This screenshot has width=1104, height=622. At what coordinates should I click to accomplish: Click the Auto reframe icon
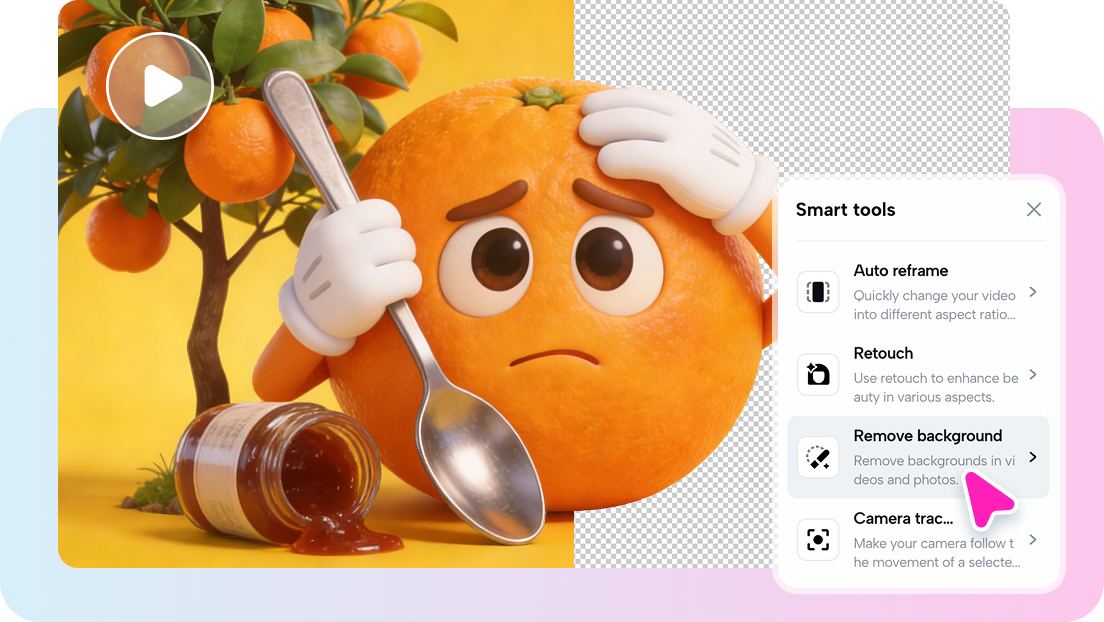click(818, 292)
